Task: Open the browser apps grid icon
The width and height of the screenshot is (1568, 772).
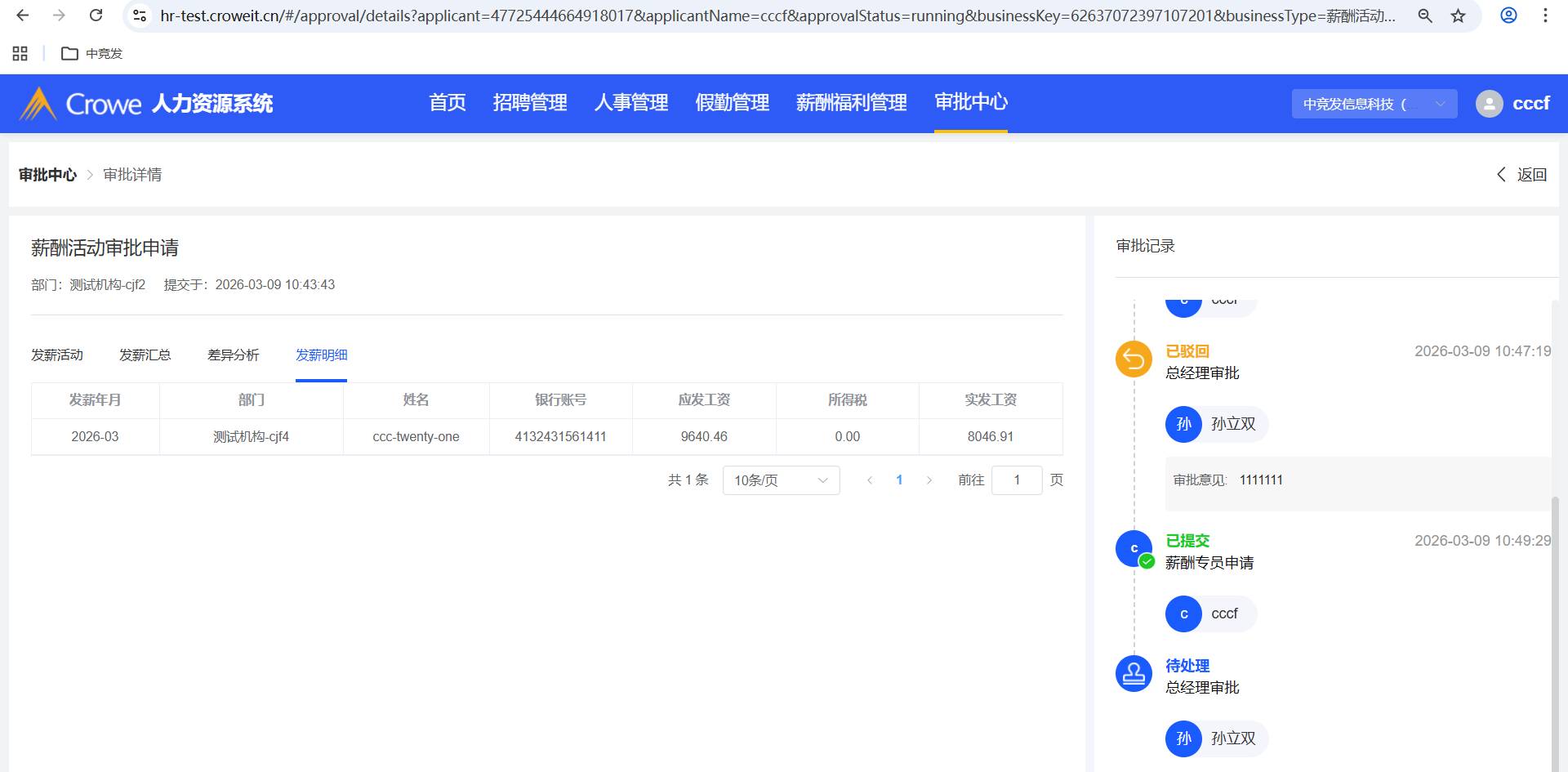Action: click(x=20, y=53)
